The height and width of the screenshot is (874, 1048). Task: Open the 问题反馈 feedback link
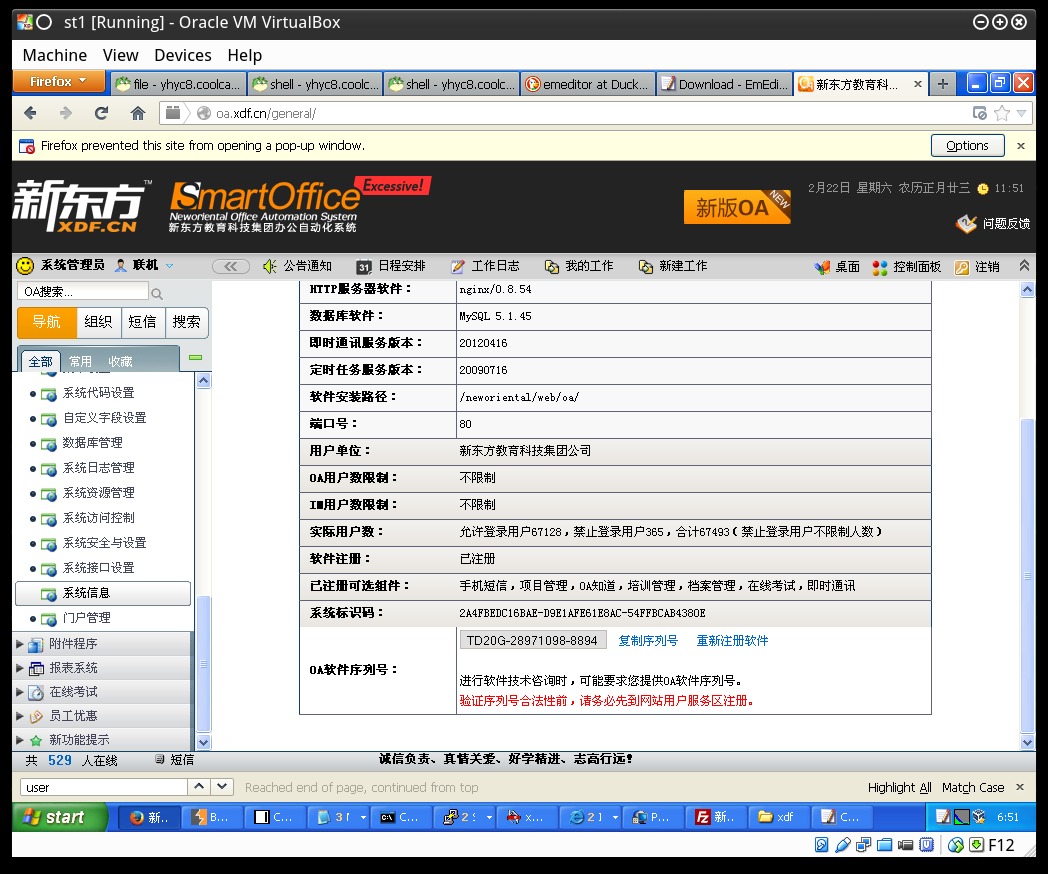[993, 224]
